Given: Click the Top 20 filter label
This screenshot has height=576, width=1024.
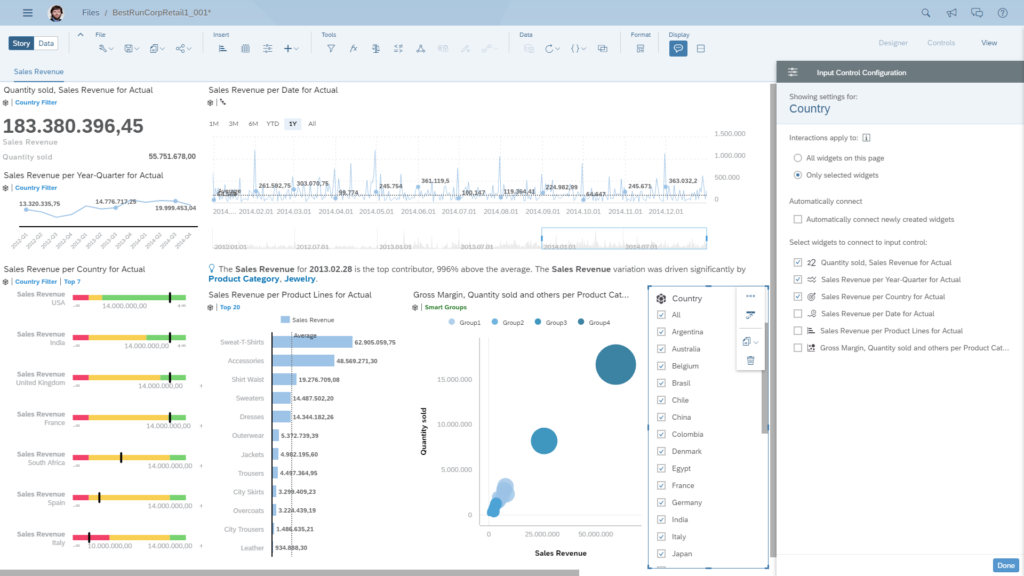Looking at the screenshot, I should tap(230, 307).
